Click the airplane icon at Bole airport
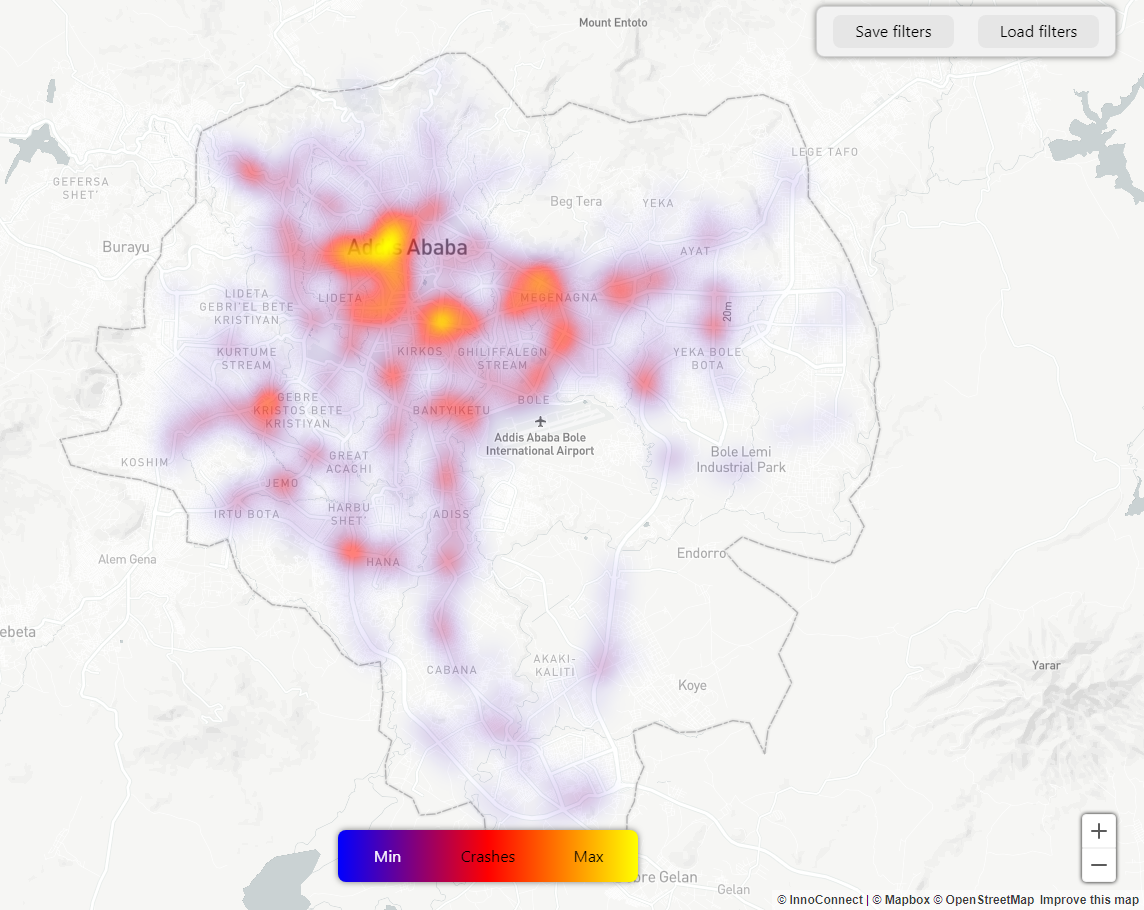The width and height of the screenshot is (1144, 910). (x=541, y=421)
